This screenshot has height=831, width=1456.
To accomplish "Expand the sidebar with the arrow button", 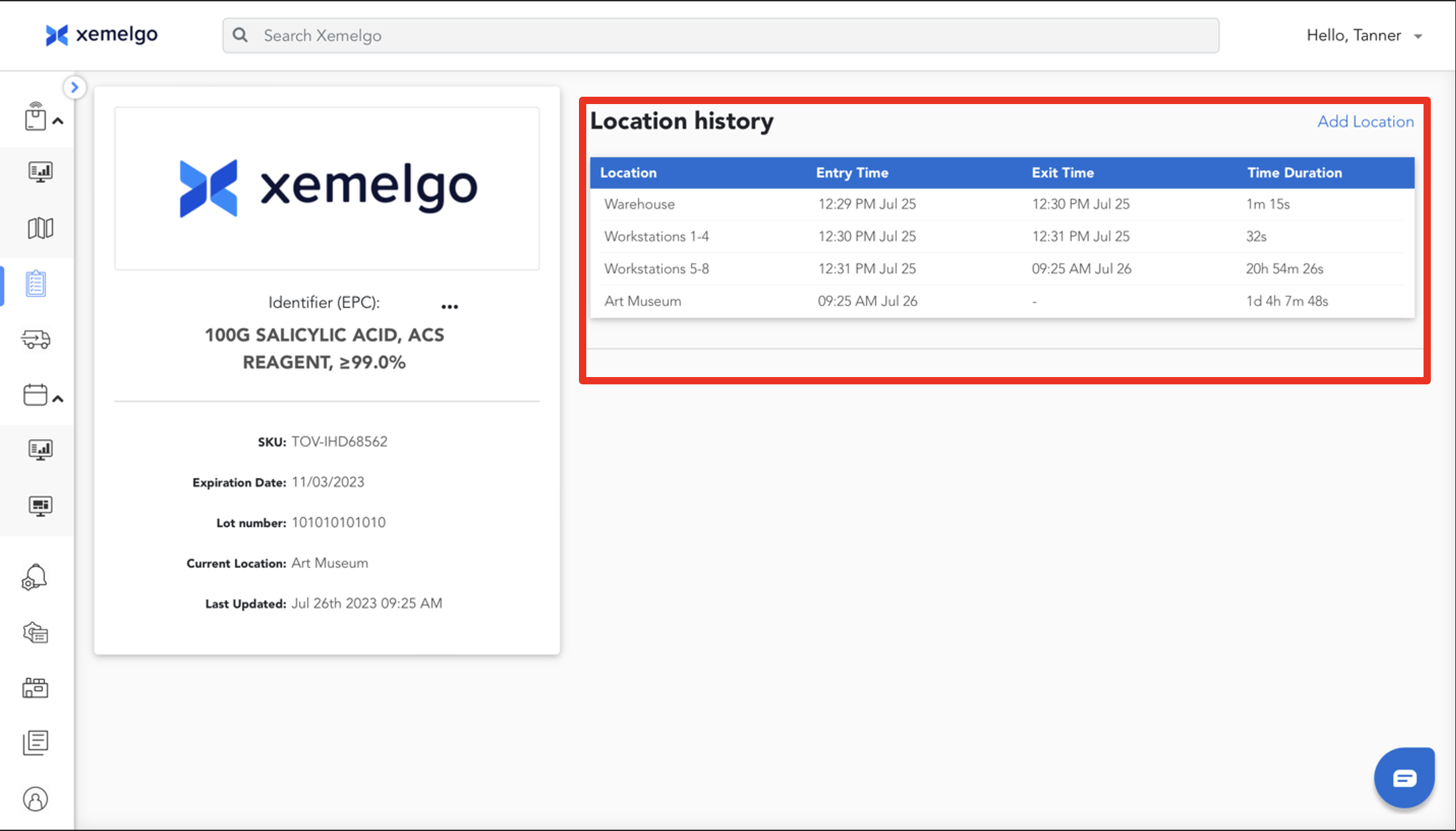I will 74,87.
